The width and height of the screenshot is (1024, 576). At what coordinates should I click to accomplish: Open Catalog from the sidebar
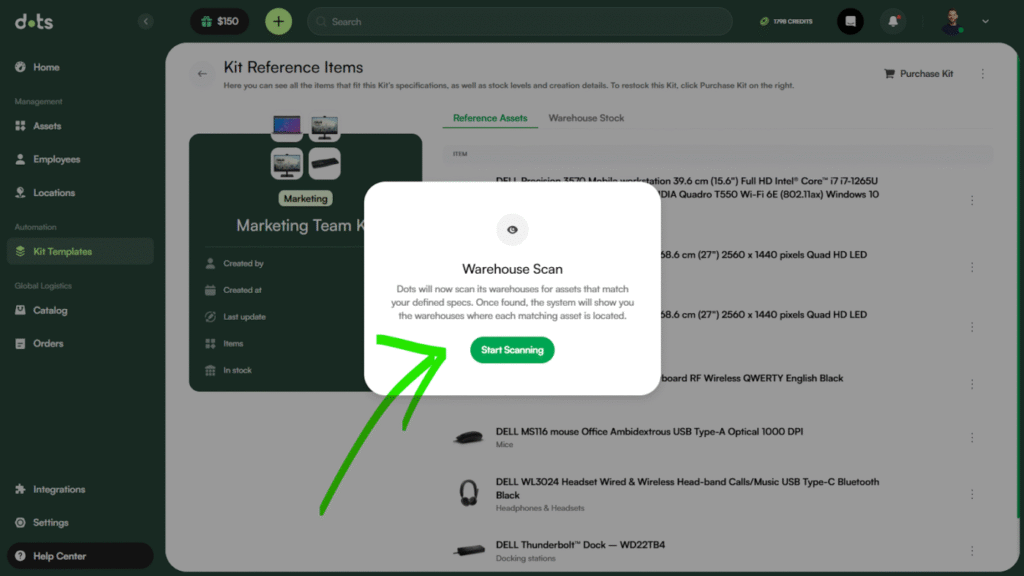pyautogui.click(x=50, y=310)
